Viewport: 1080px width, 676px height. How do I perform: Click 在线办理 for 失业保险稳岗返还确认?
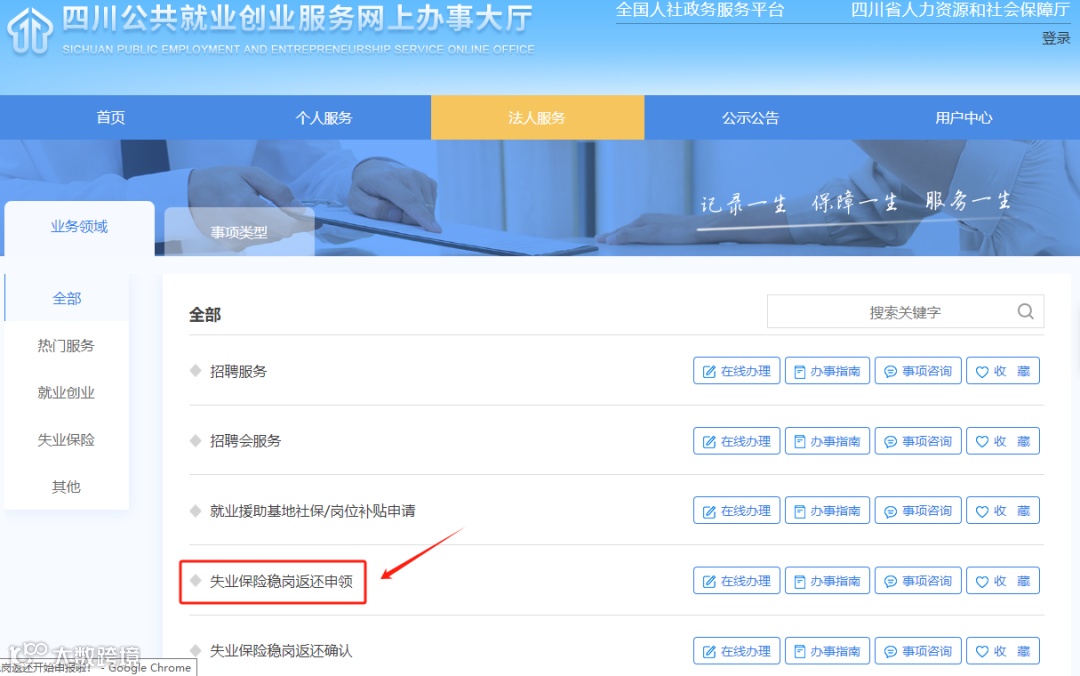pos(736,651)
